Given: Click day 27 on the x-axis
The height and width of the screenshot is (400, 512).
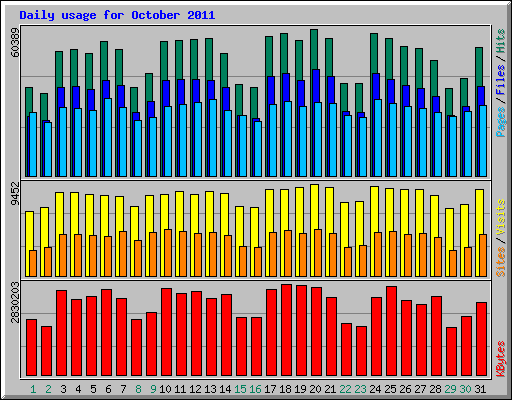Looking at the screenshot, I should [420, 389].
